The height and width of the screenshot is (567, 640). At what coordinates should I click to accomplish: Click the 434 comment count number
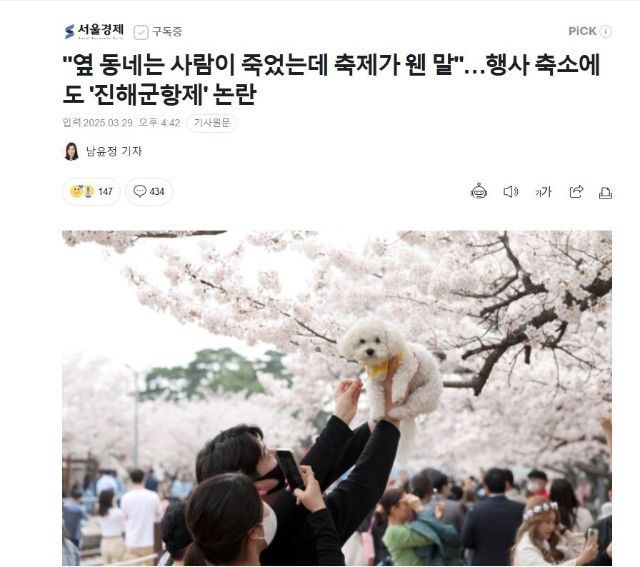(157, 191)
